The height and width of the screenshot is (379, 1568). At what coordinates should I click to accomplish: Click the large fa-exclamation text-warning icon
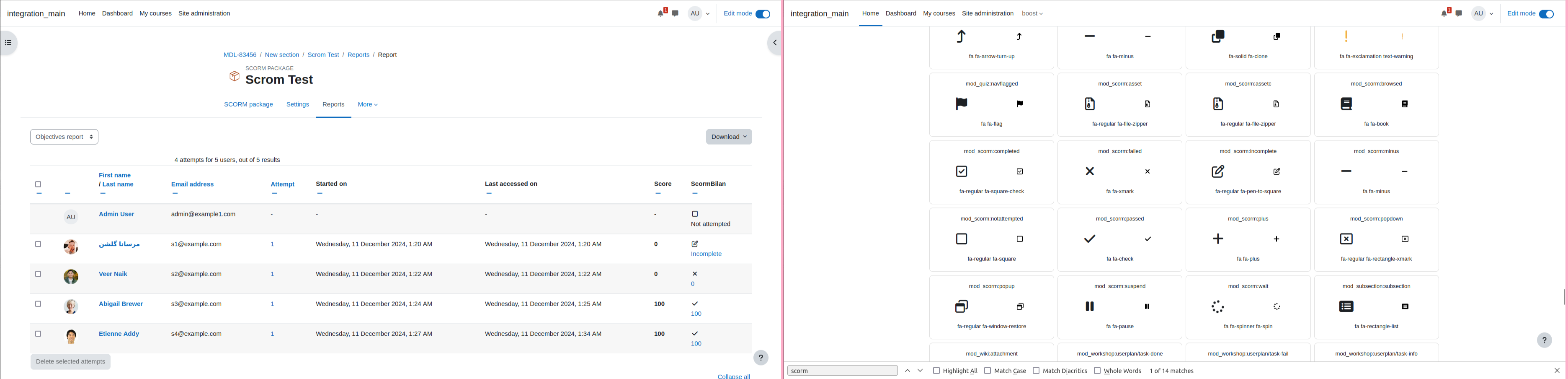click(1346, 36)
